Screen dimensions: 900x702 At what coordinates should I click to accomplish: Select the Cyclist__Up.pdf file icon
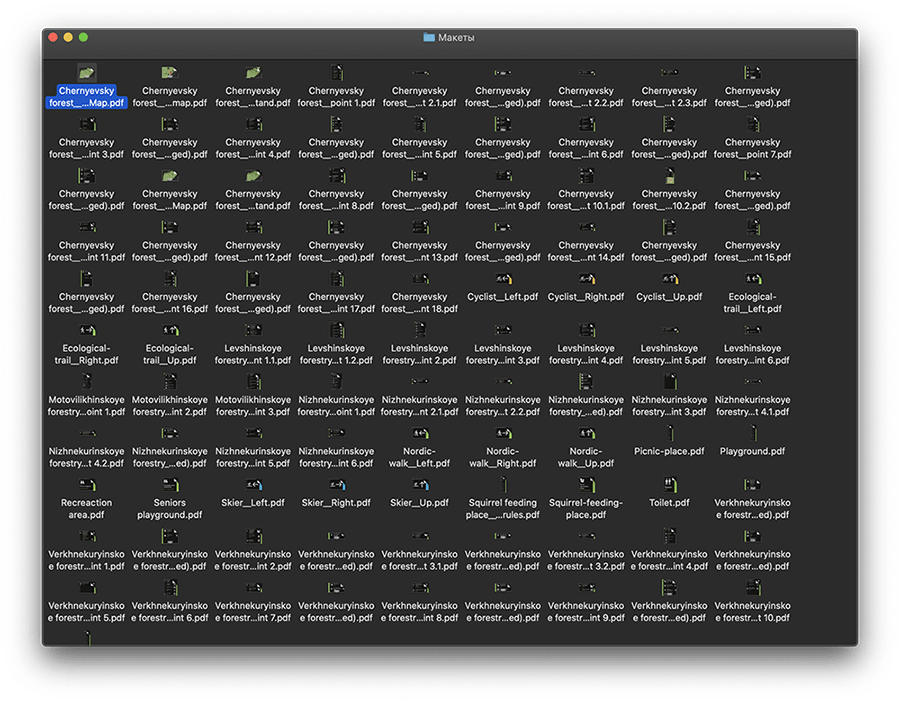[x=669, y=279]
